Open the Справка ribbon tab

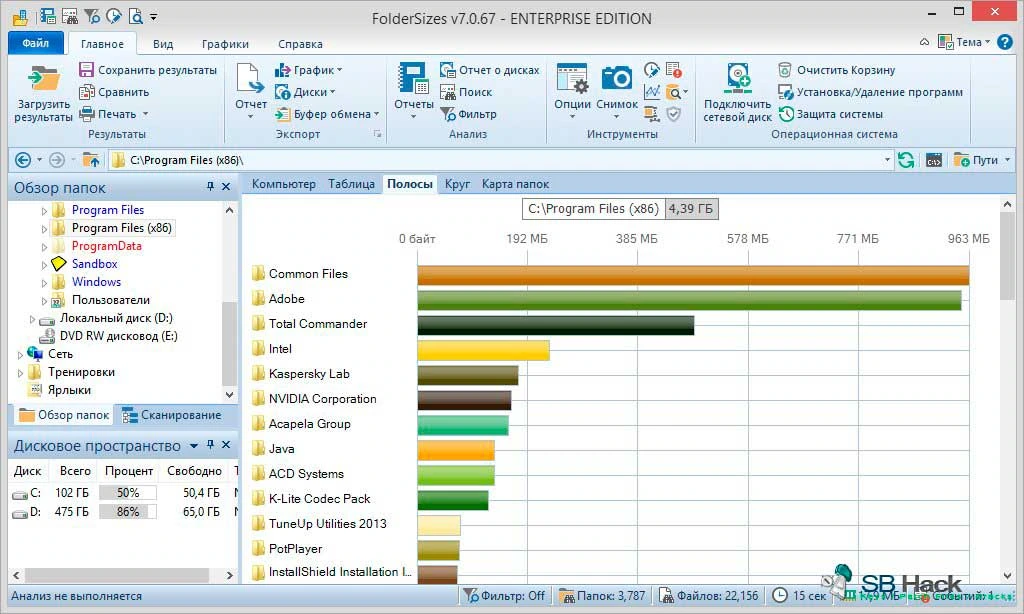coord(300,44)
